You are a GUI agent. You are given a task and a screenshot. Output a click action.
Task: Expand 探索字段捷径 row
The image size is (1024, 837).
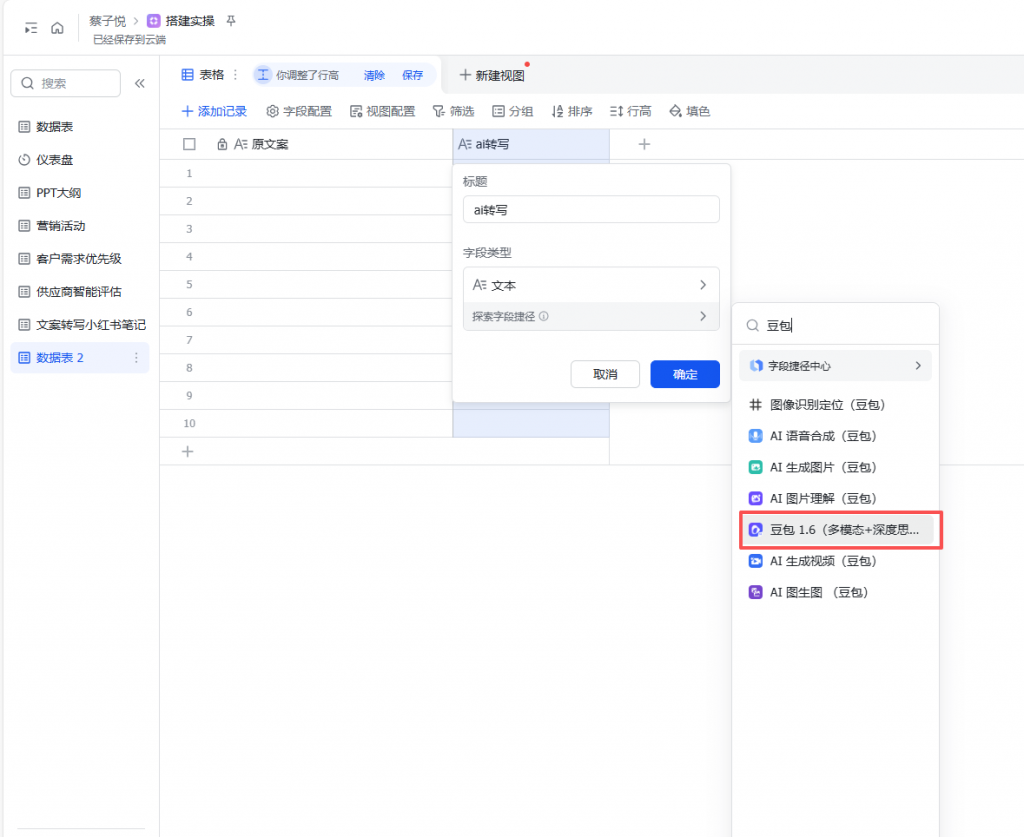click(591, 316)
